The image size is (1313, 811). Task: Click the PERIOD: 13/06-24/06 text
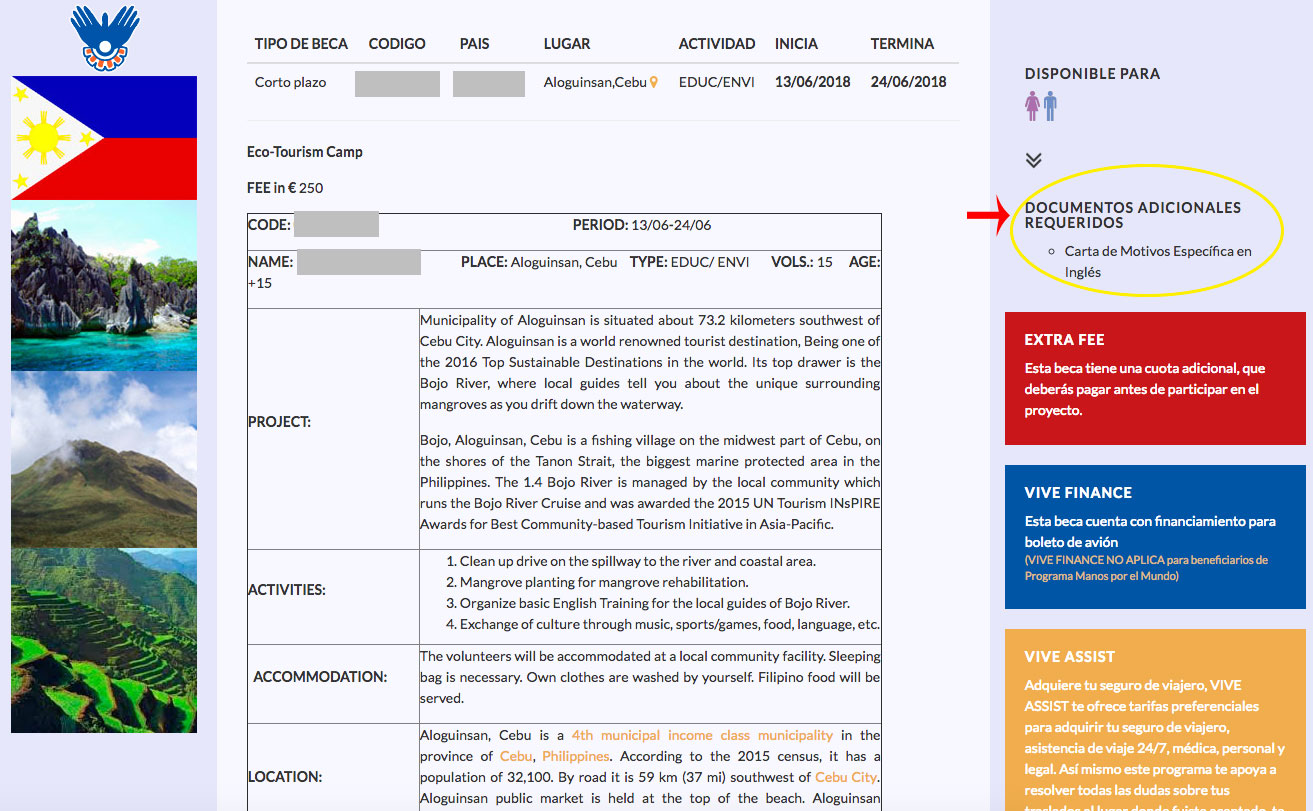pyautogui.click(x=642, y=225)
